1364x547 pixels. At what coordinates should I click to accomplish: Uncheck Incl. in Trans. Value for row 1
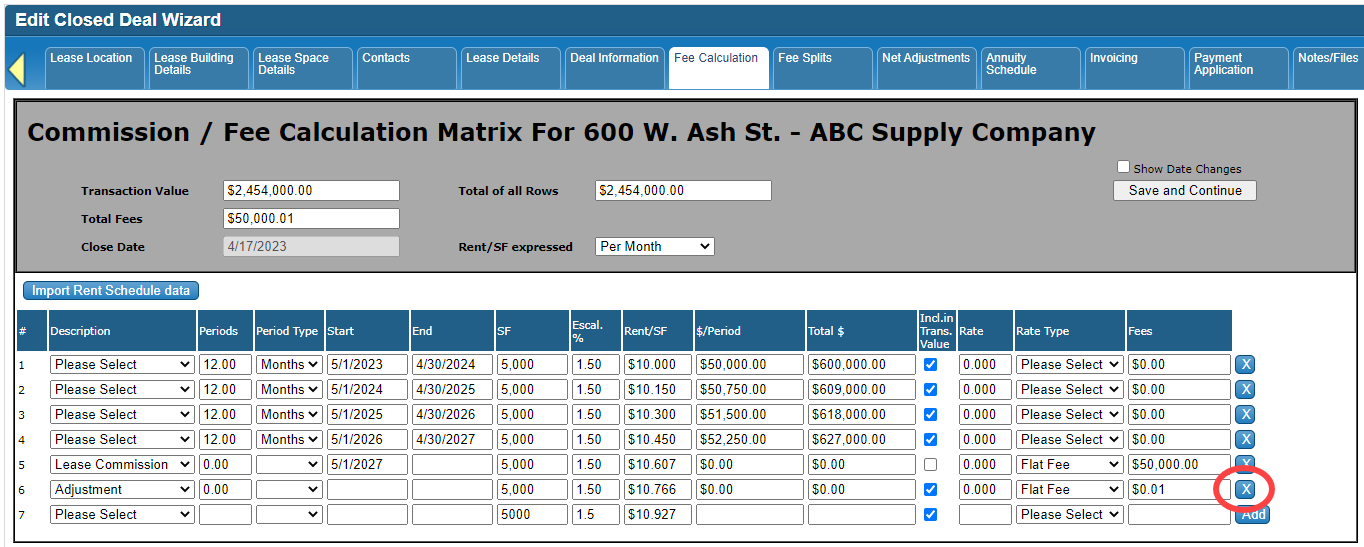pos(931,364)
